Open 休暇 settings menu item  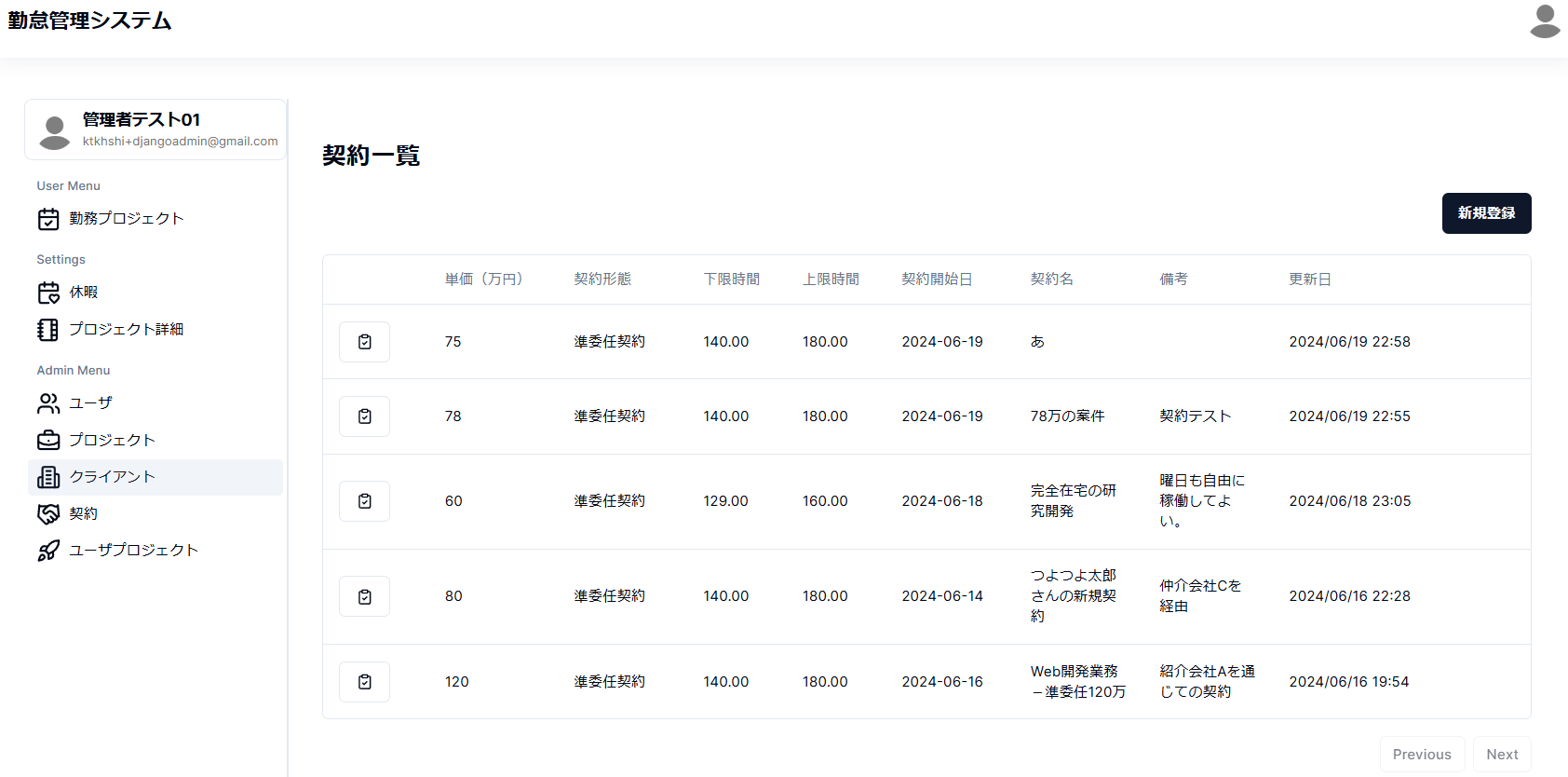coord(155,293)
